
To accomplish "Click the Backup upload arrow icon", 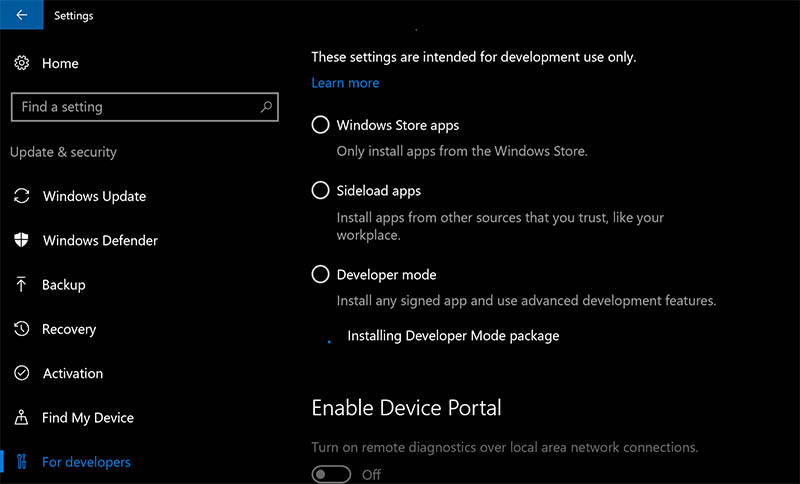I will [x=21, y=285].
